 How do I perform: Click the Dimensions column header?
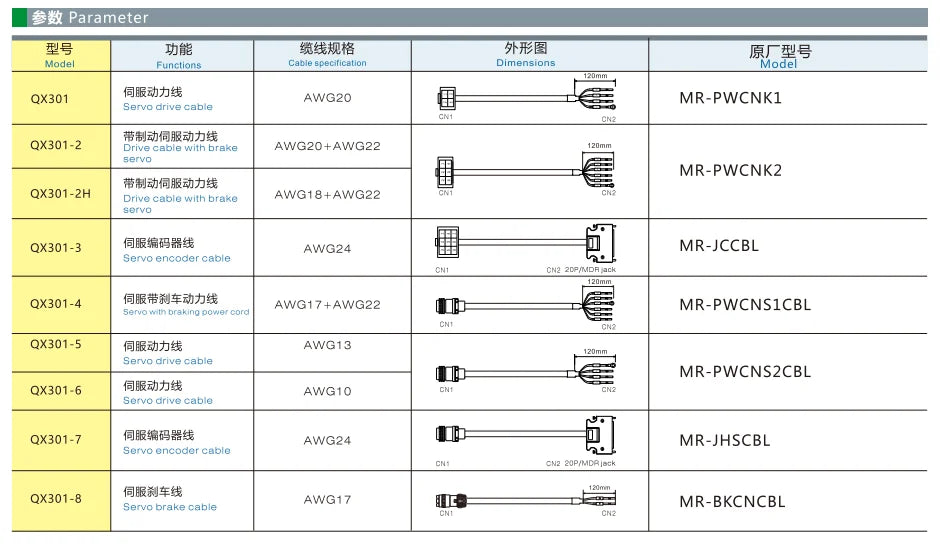coord(529,56)
